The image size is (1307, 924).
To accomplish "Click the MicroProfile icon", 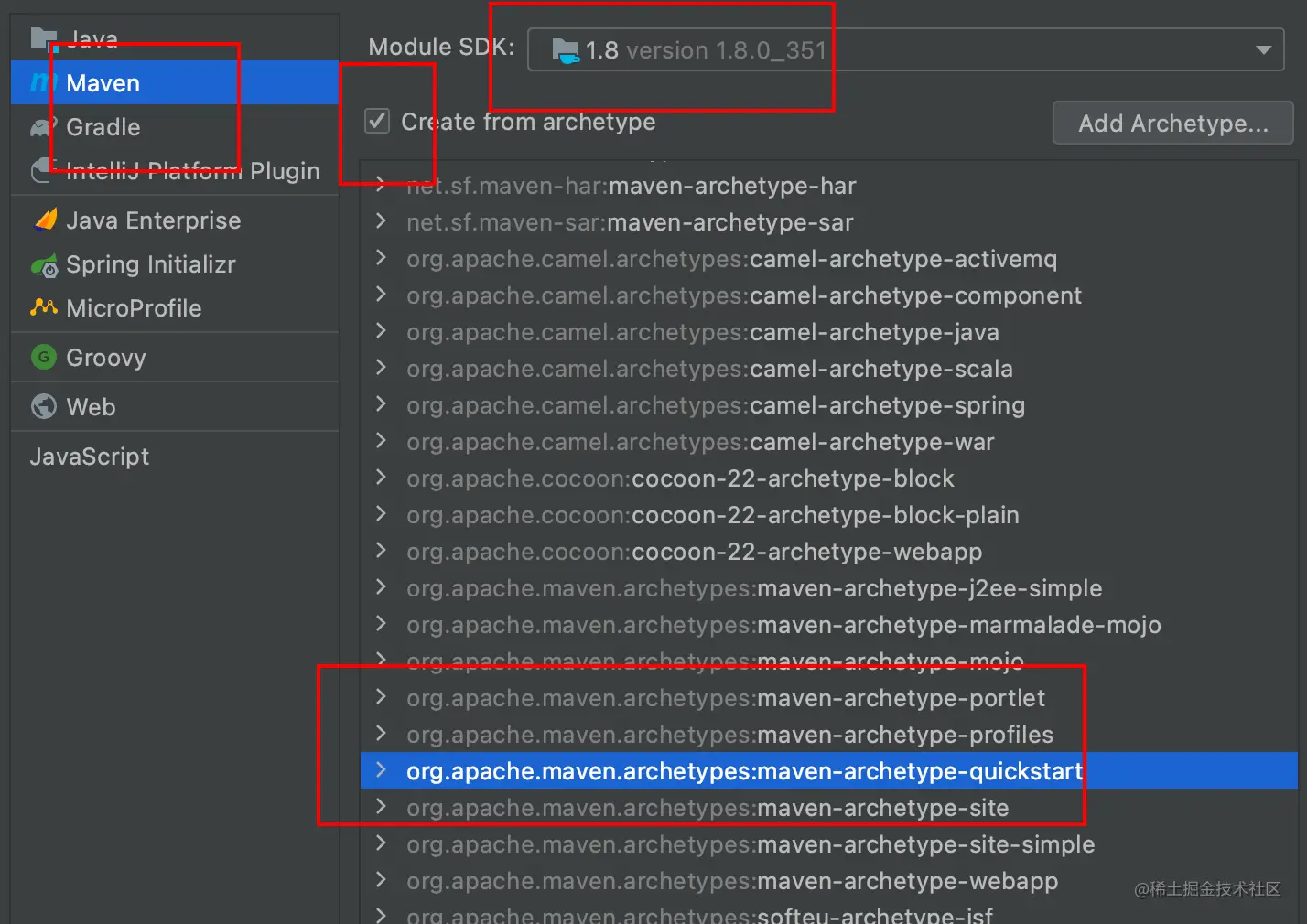I will (x=44, y=307).
